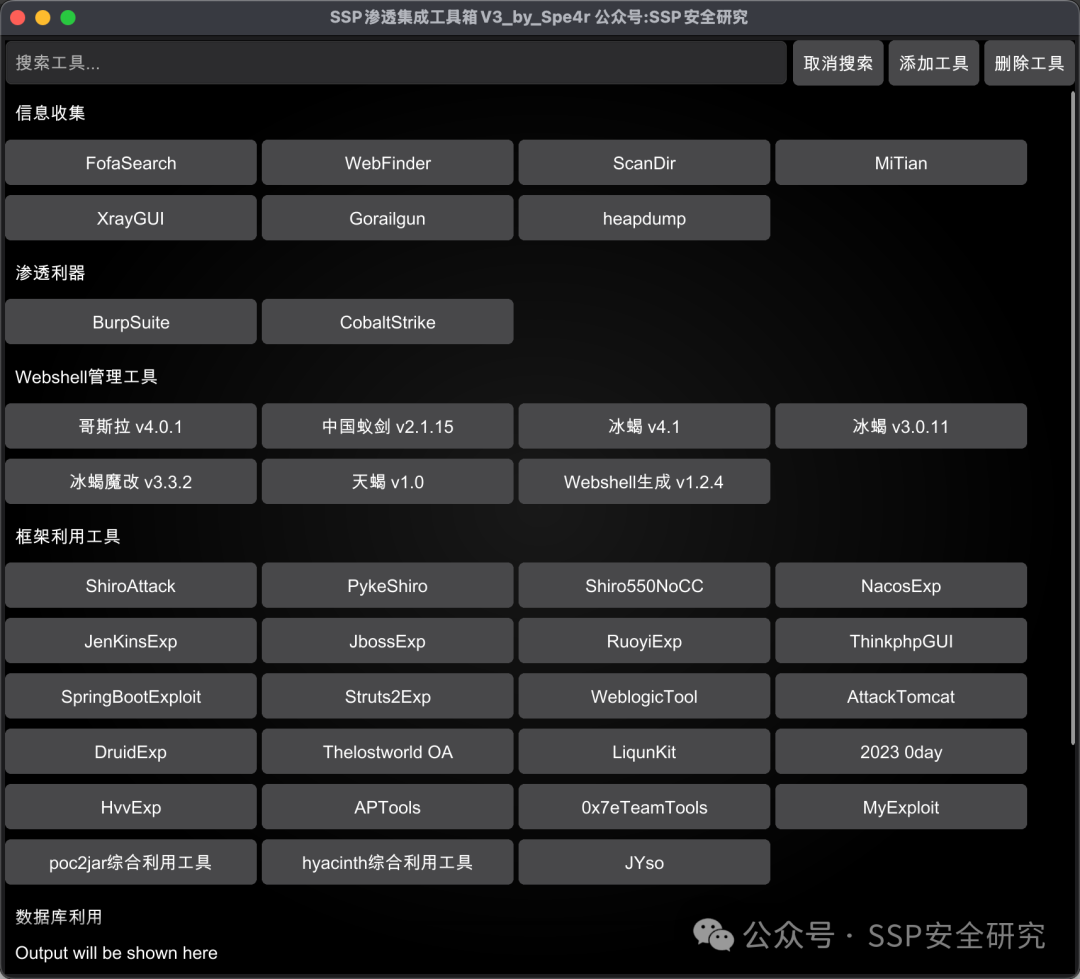Click the 信息收集 section heading
This screenshot has width=1080, height=979.
pyautogui.click(x=50, y=113)
